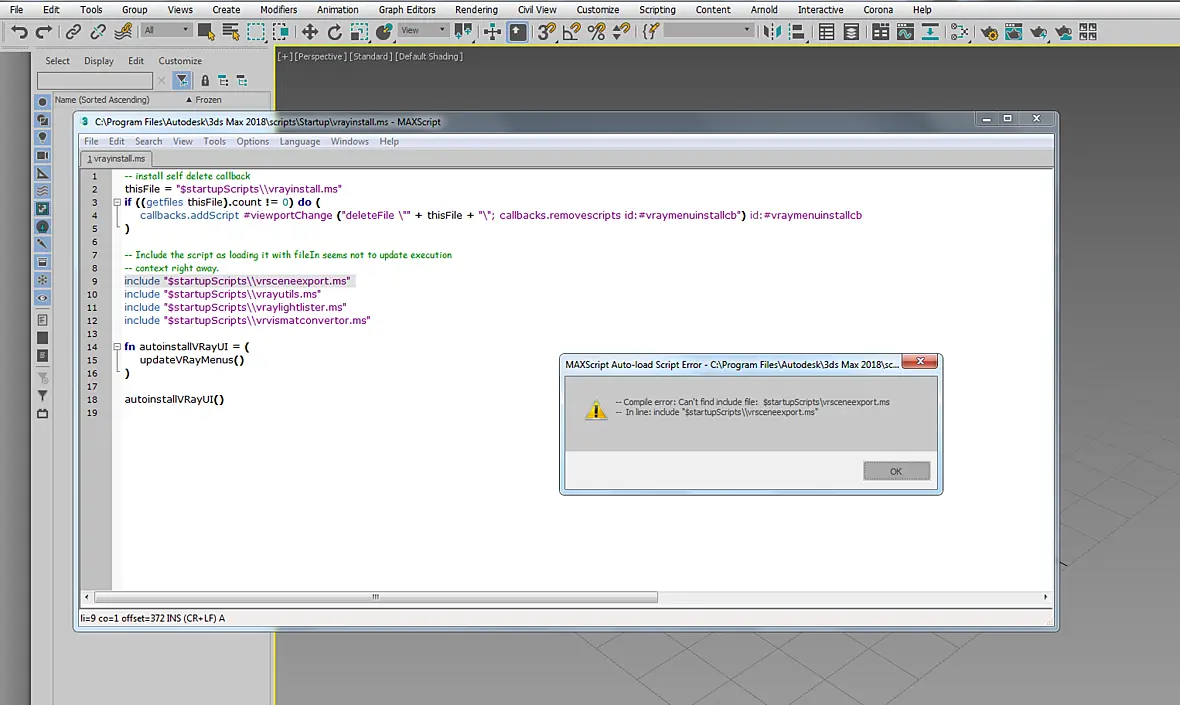Open the [Perspective] viewport label menu
The width and height of the screenshot is (1180, 705).
(x=321, y=56)
